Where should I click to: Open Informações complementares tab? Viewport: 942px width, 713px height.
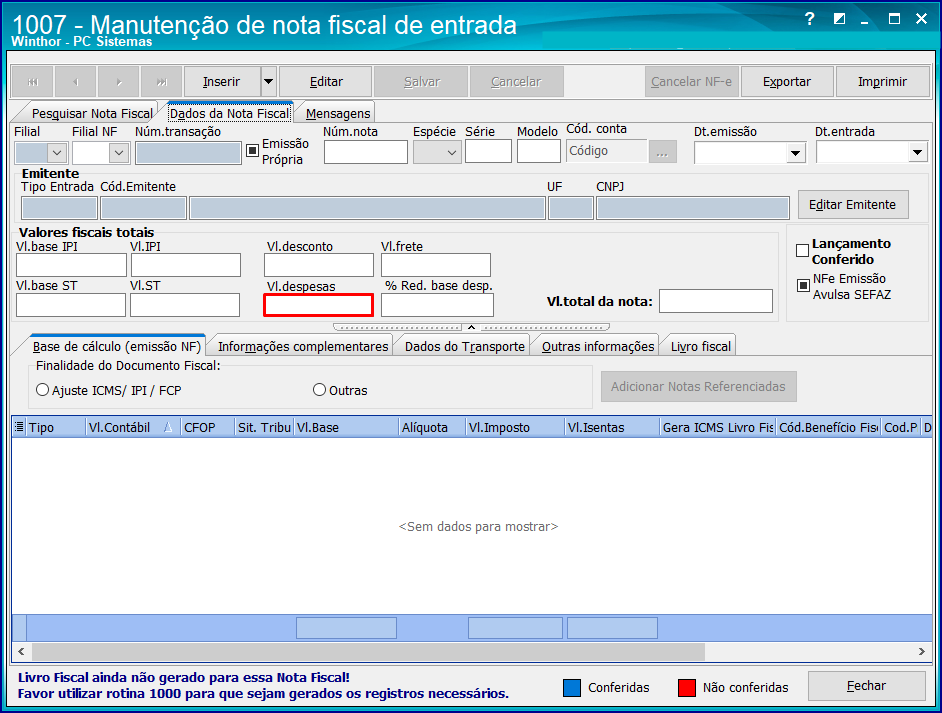[303, 347]
